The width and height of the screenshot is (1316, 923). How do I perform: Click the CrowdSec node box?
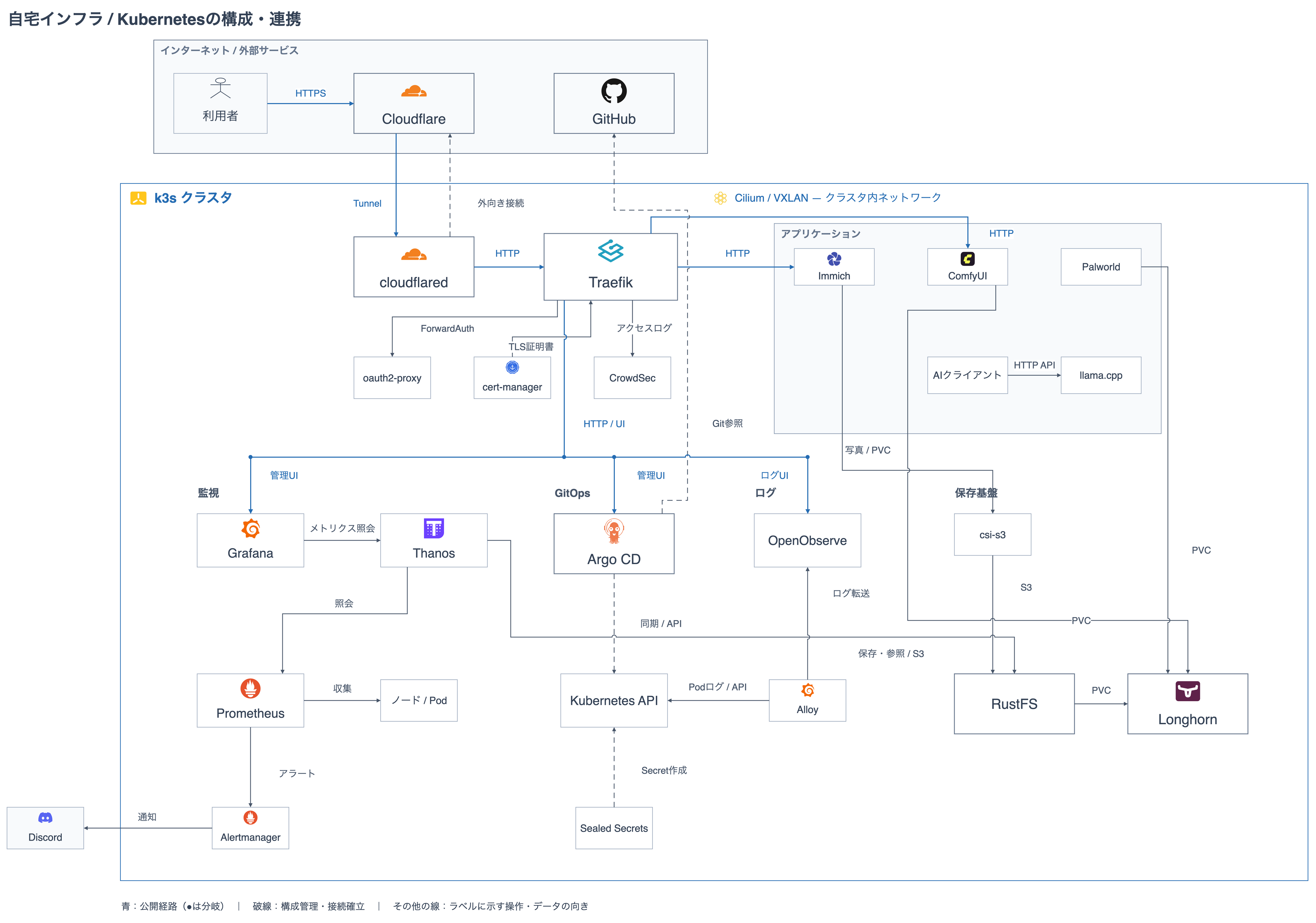pyautogui.click(x=631, y=377)
